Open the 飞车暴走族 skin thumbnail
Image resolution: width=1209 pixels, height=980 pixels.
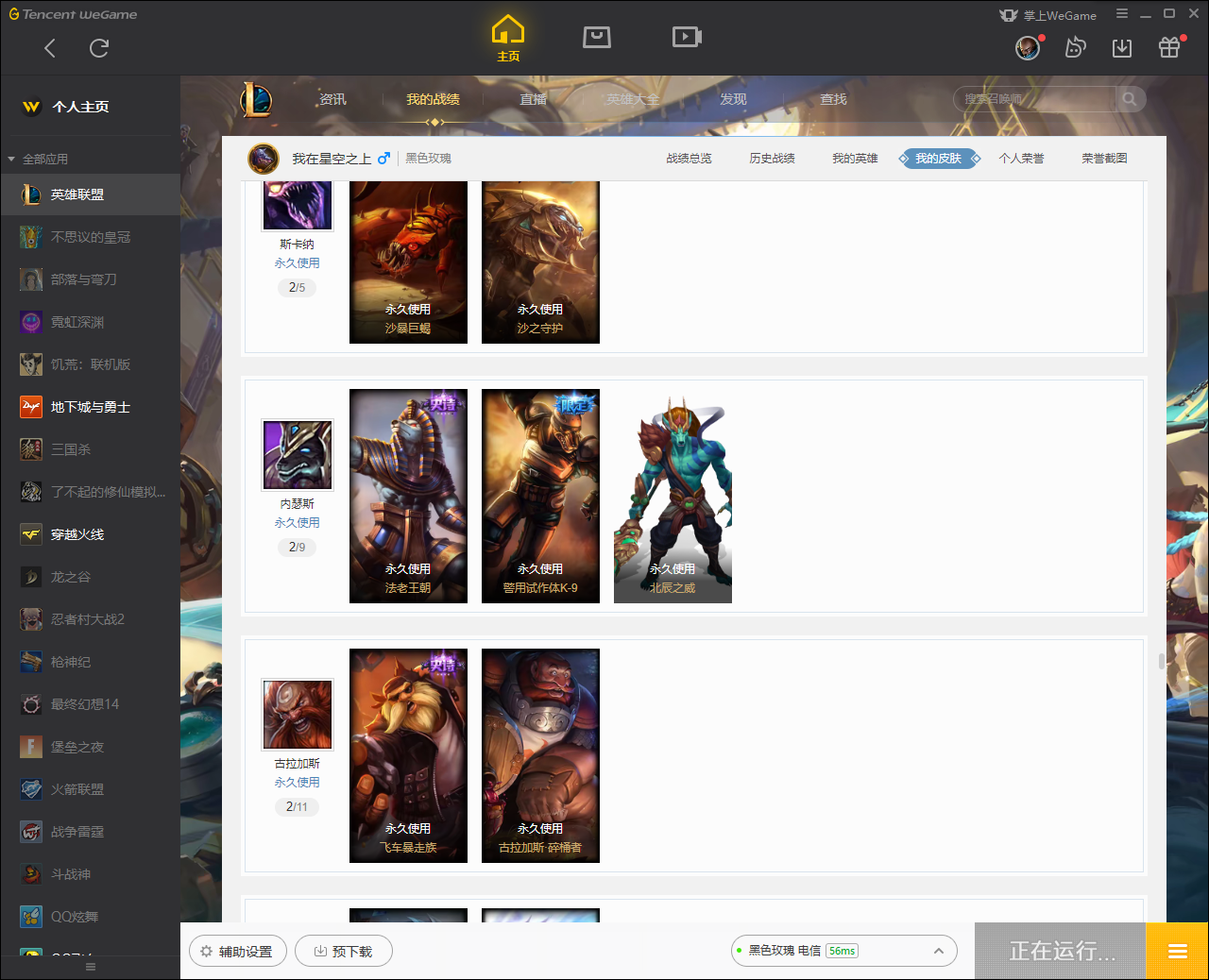[x=408, y=755]
